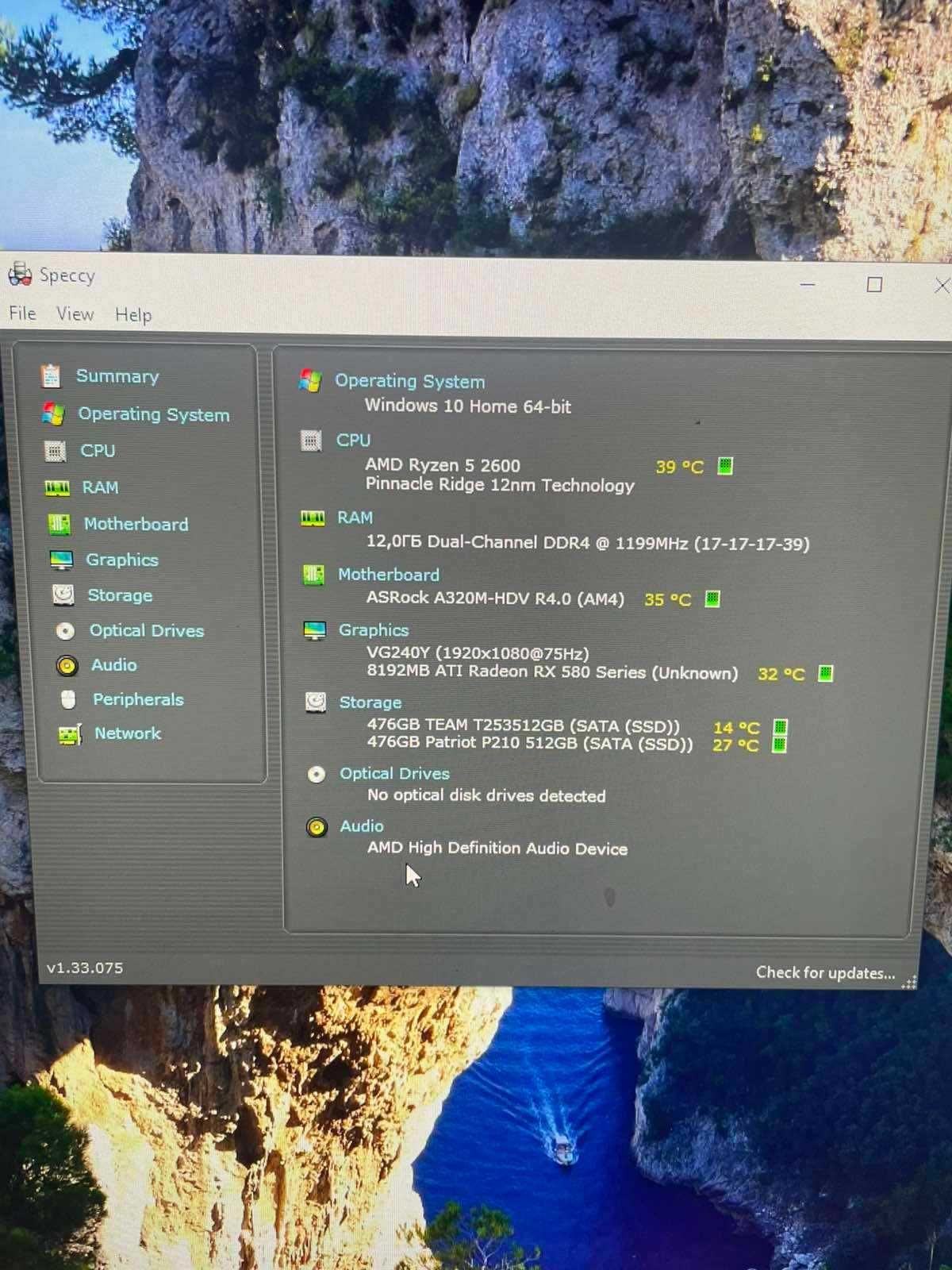
Task: Click the Dual-Channel DDR4 memory text
Action: click(x=588, y=543)
